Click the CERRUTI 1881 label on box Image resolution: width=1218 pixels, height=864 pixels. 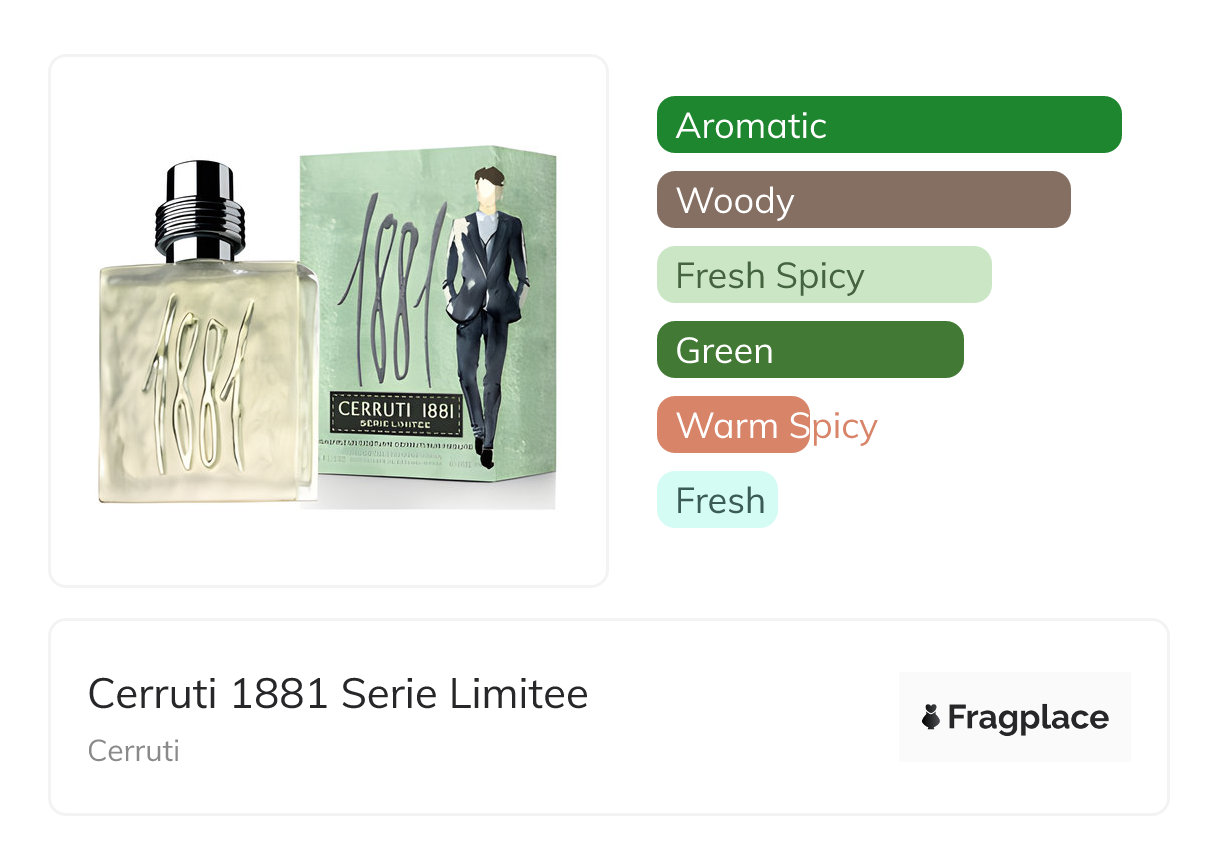(x=395, y=408)
